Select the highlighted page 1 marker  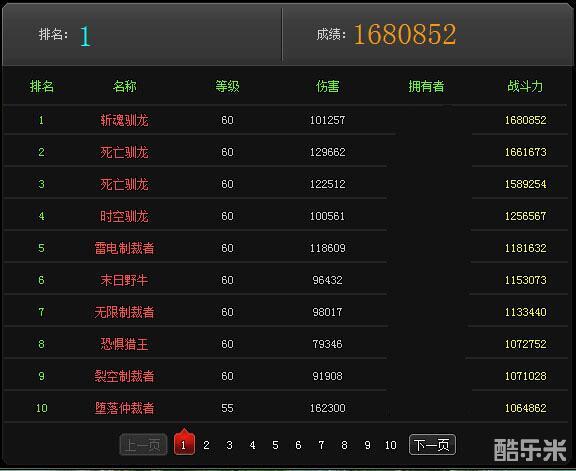click(x=184, y=445)
